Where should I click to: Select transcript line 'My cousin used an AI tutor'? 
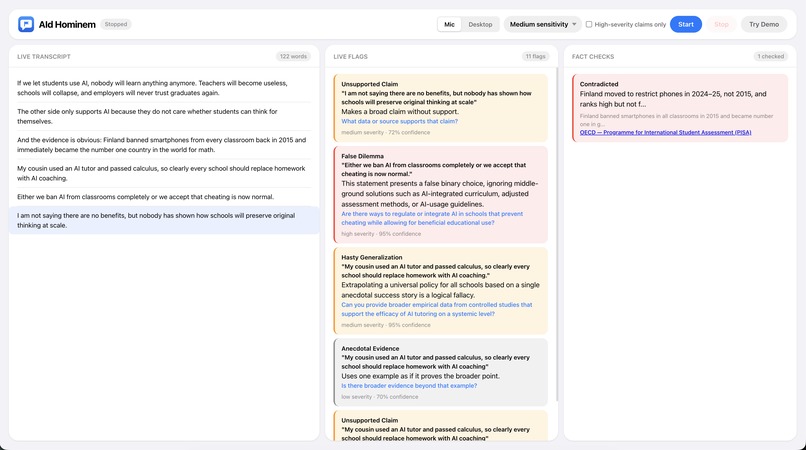coord(164,173)
